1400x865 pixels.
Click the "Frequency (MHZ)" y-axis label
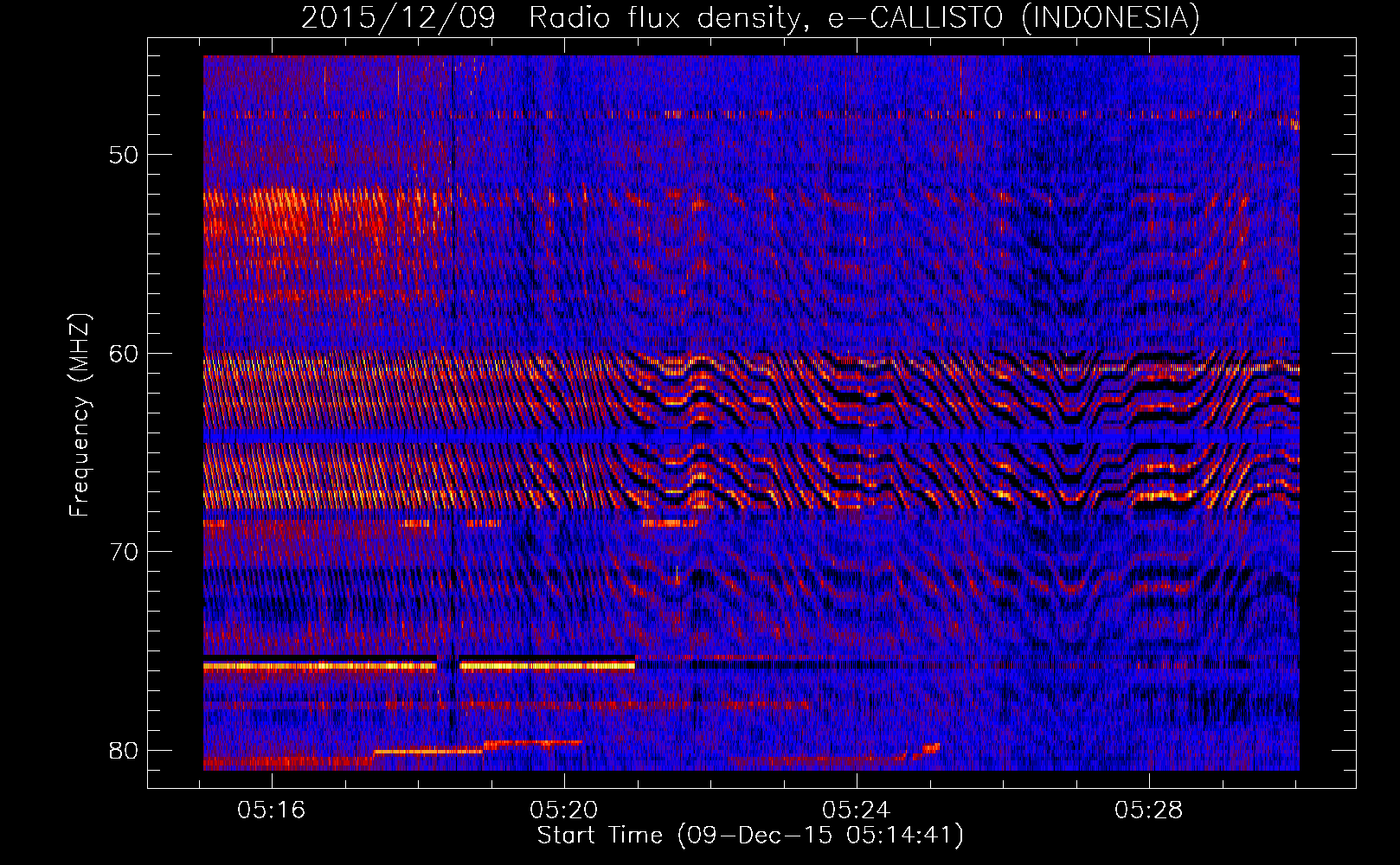80,415
